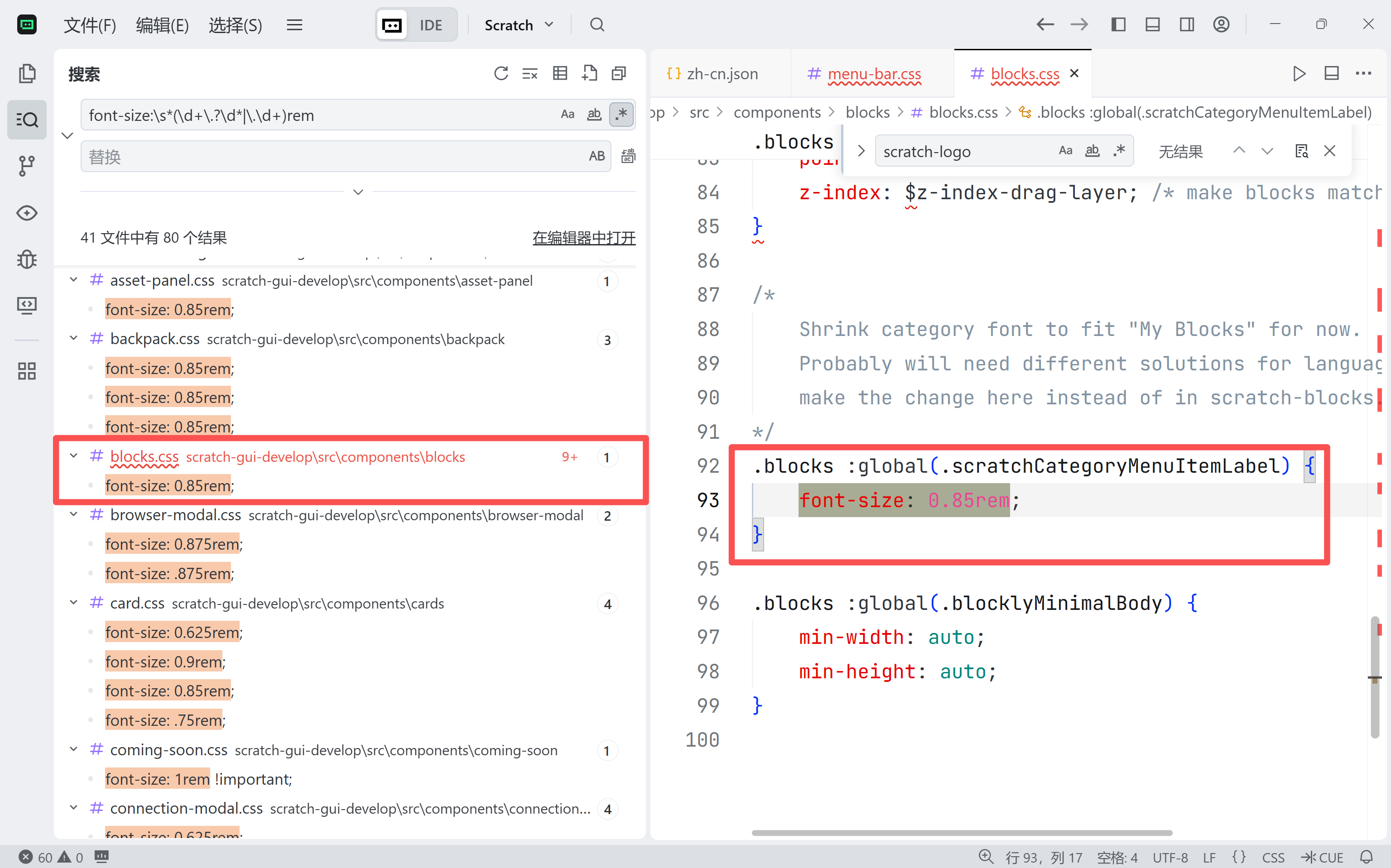This screenshot has height=868, width=1391.
Task: Toggle regex mode in the search panel
Action: [x=621, y=115]
